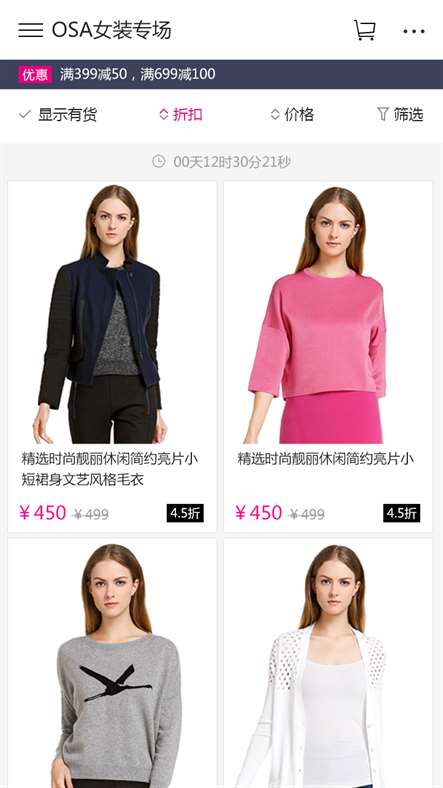Click the 4.5折 badge on navy jacket
443x788 pixels.
(185, 513)
